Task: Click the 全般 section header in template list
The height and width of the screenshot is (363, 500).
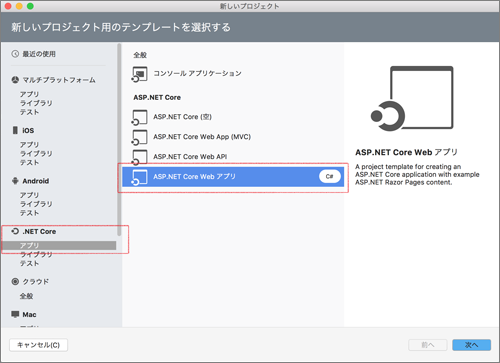Action: click(x=140, y=55)
